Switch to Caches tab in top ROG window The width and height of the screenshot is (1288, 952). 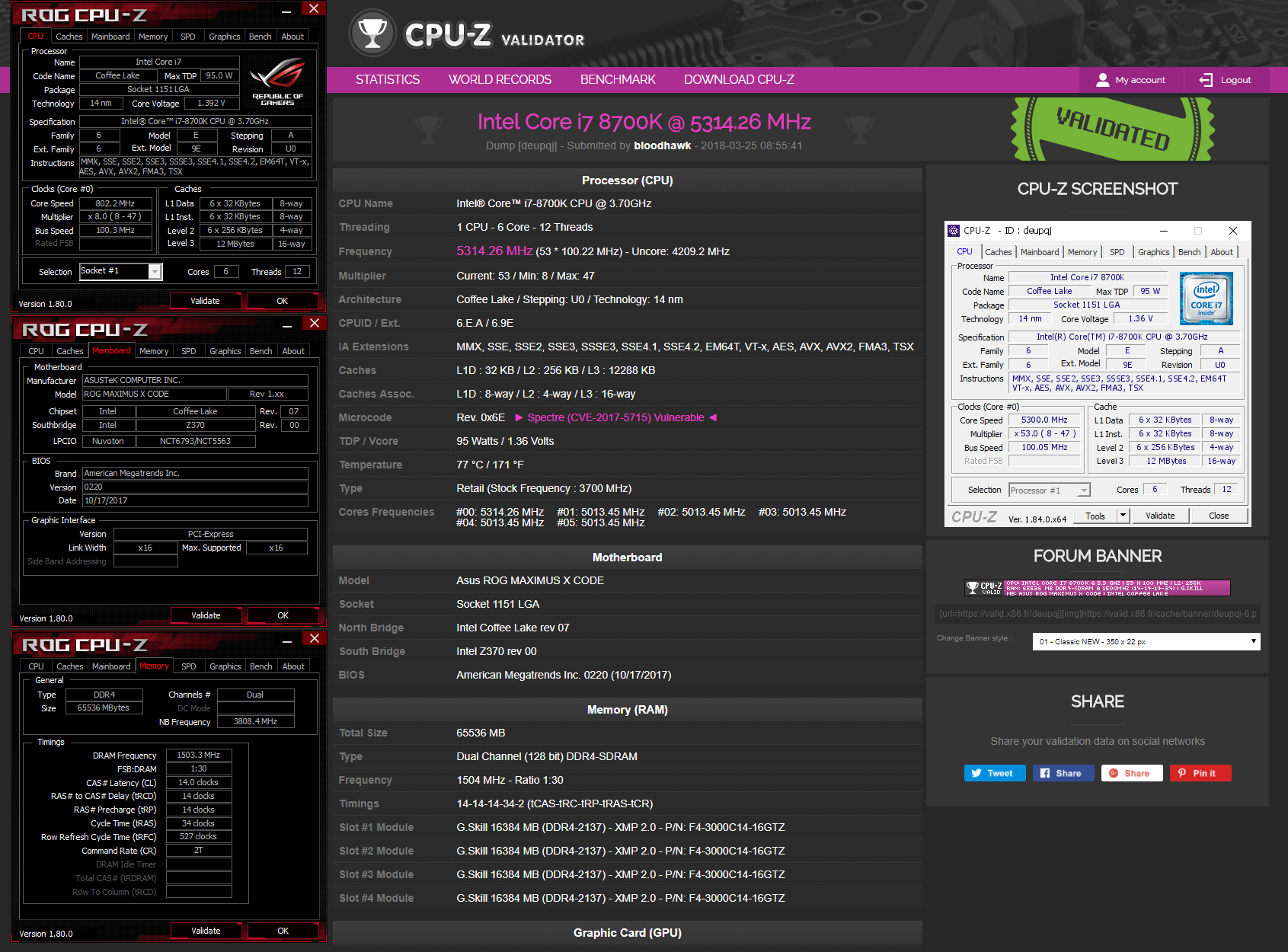[x=69, y=37]
